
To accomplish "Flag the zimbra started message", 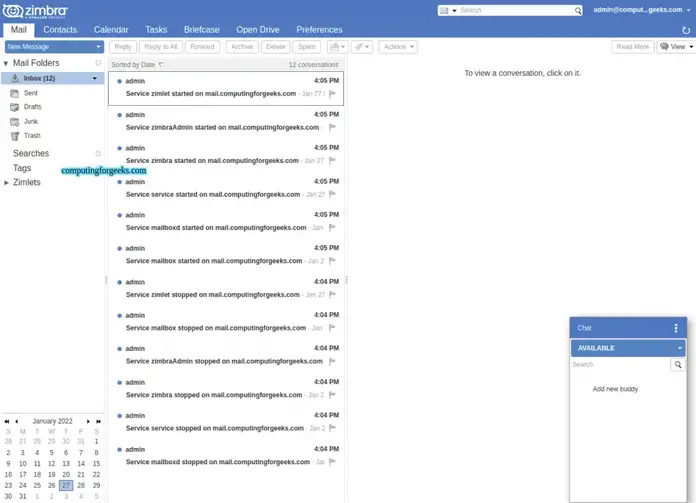I will 332,160.
